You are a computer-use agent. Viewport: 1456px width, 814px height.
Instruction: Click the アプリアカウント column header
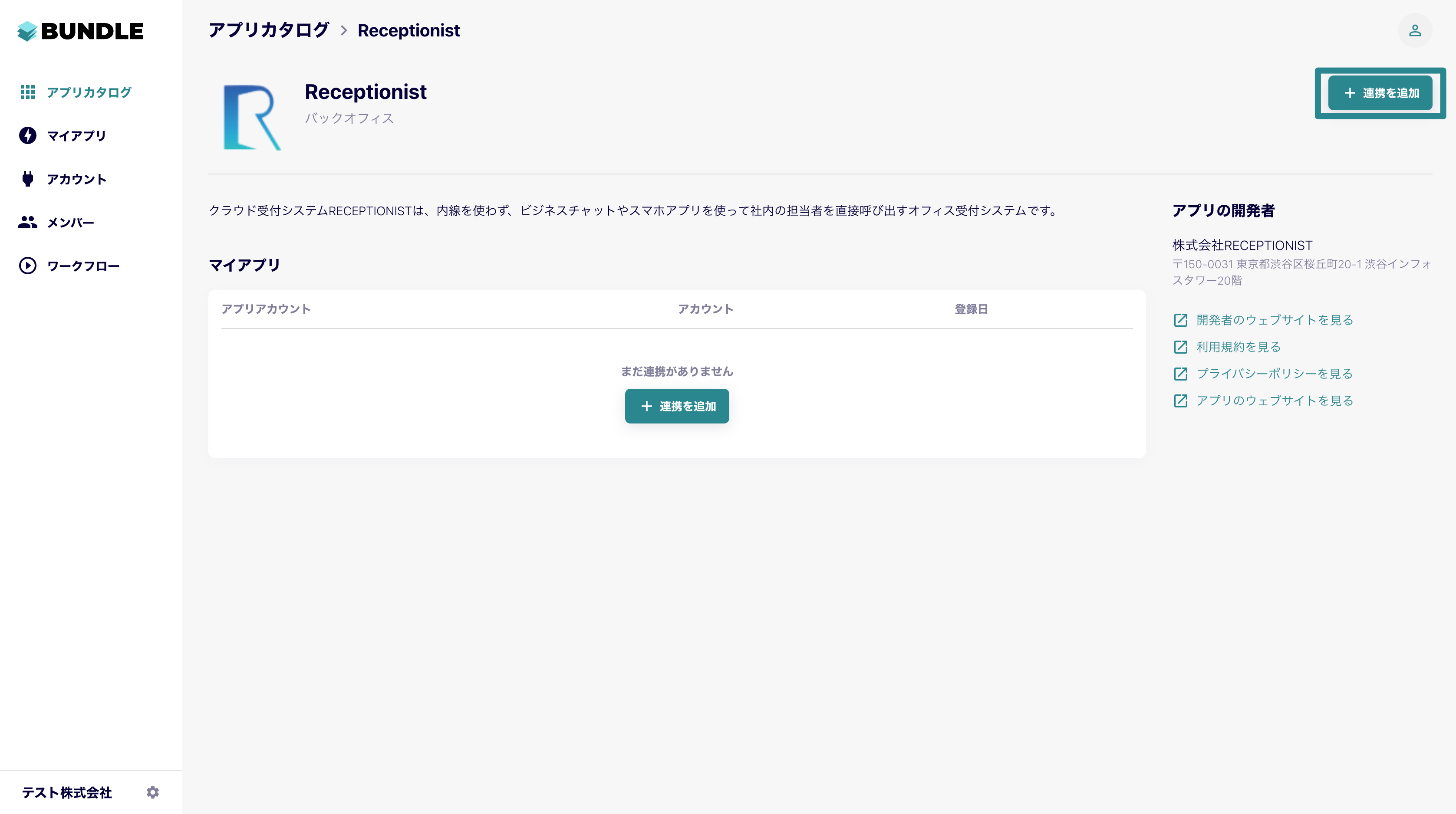point(266,309)
